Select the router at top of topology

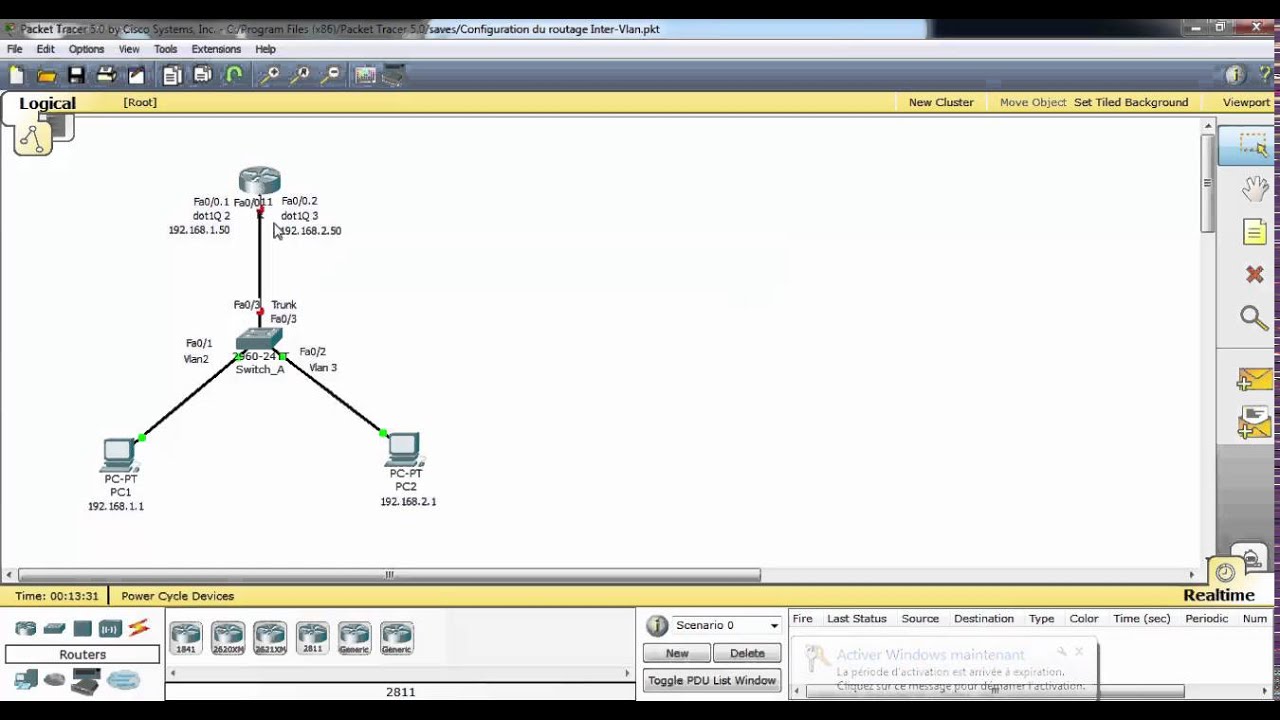coord(260,180)
